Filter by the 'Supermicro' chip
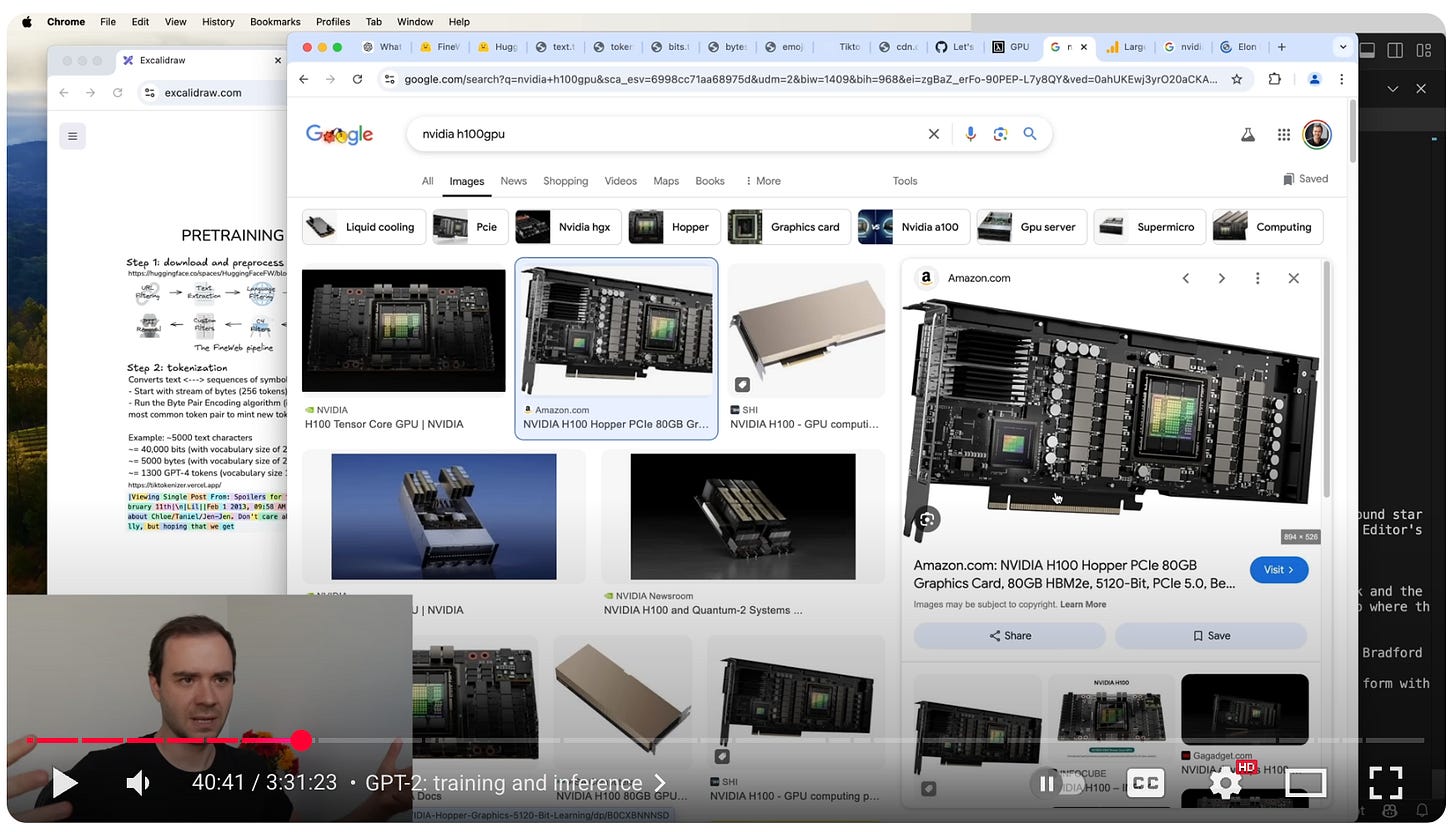1456x832 pixels. coord(1148,227)
